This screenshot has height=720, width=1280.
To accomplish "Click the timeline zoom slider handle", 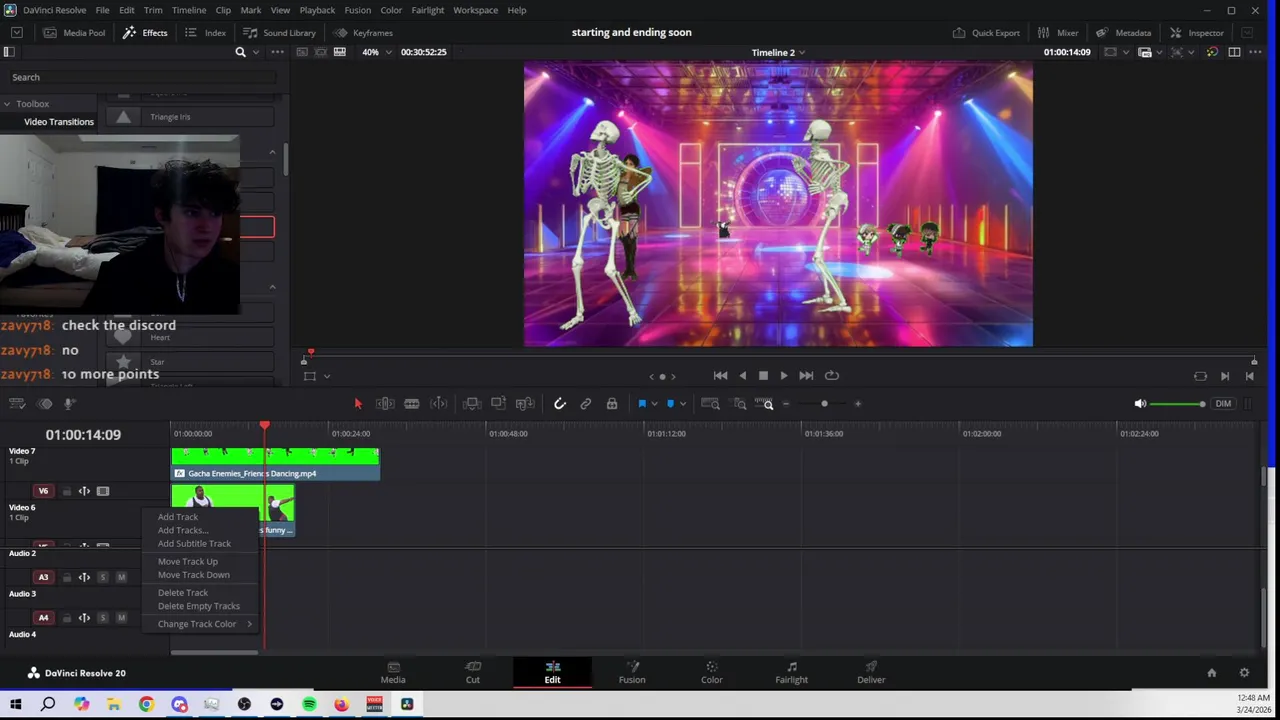I will coord(824,404).
